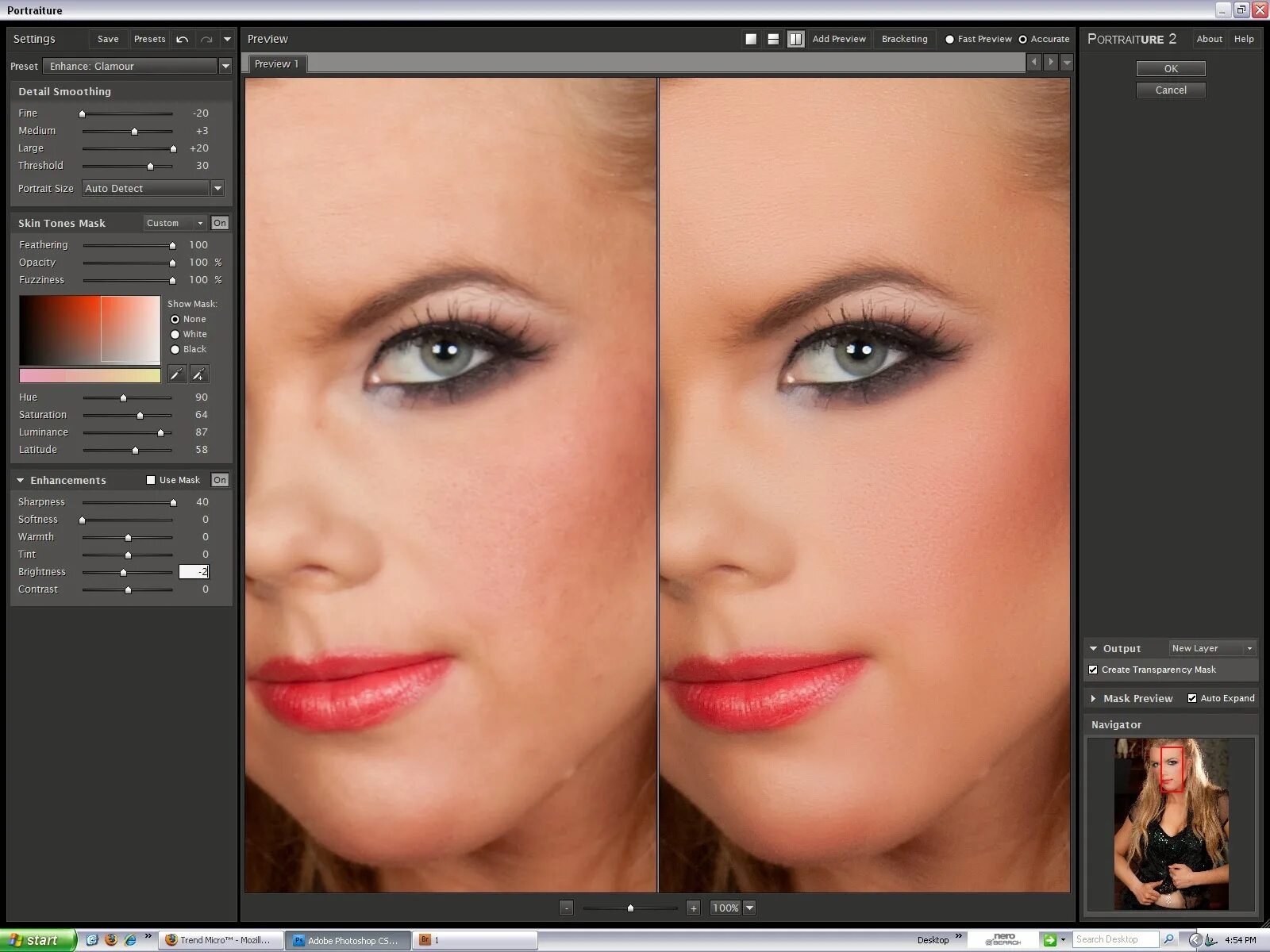
Task: Uncheck the Auto Expand option
Action: [x=1192, y=698]
